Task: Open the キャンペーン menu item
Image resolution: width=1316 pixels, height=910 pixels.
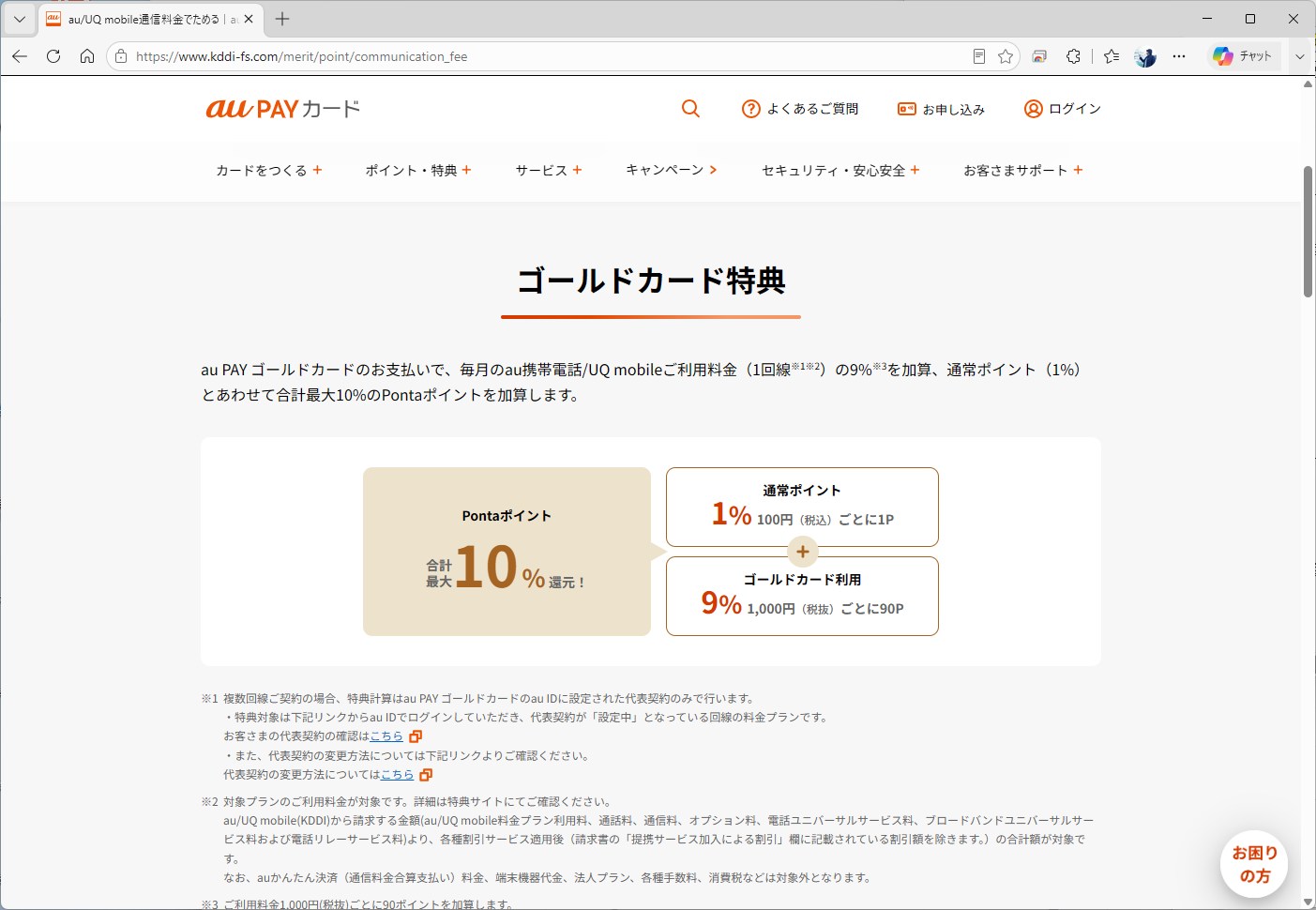Action: [672, 170]
